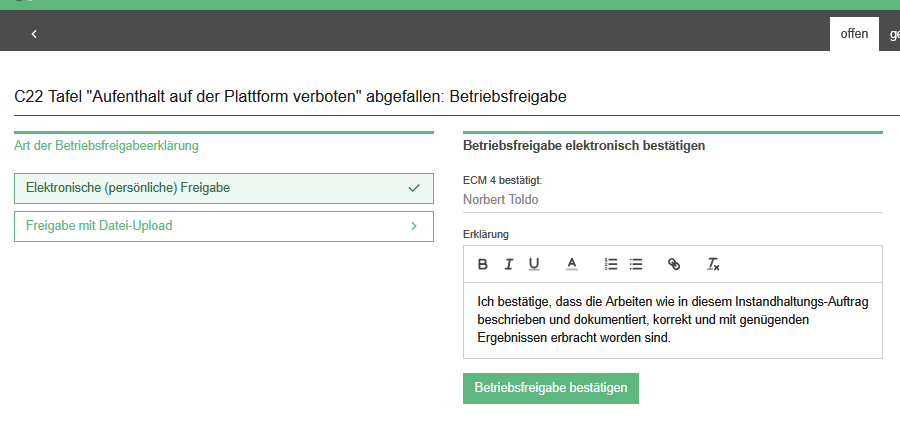This screenshot has width=900, height=421.
Task: Open the partially visible tab after offen
Action: (892, 34)
